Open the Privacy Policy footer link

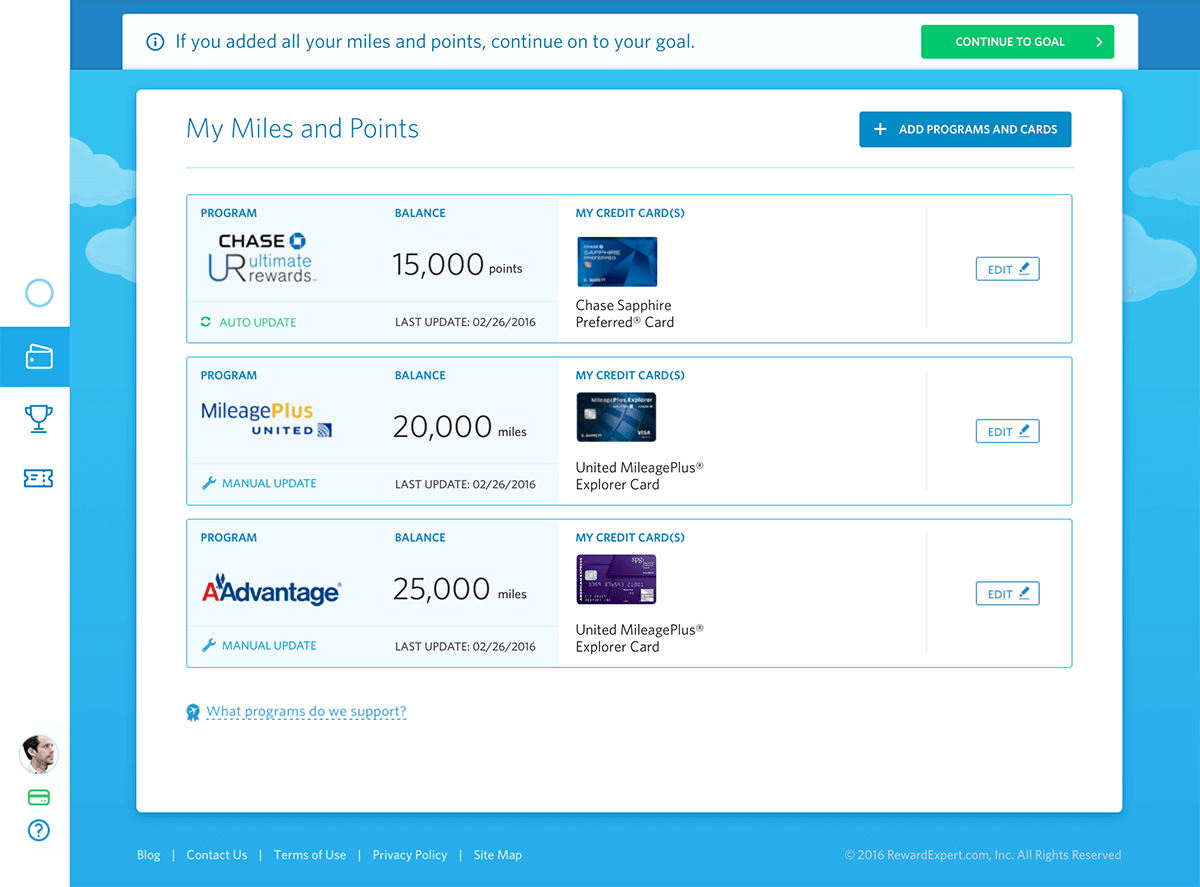click(409, 855)
